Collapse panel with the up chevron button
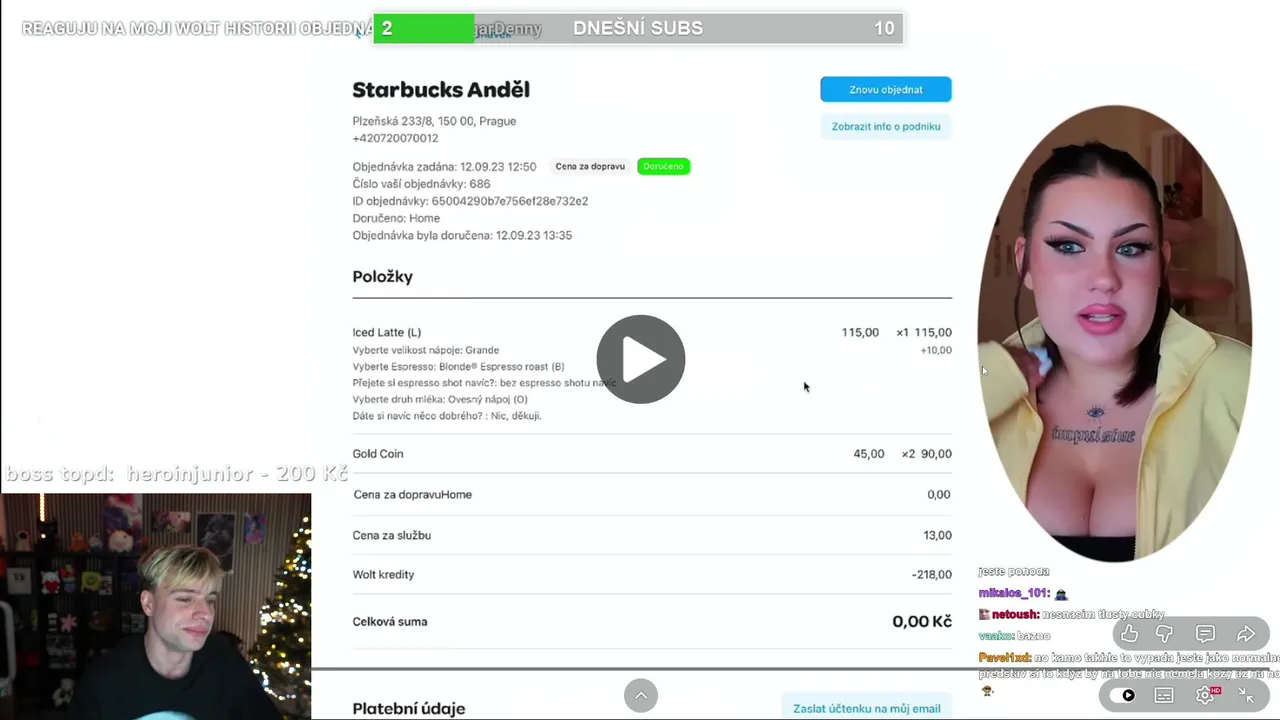 pos(641,695)
